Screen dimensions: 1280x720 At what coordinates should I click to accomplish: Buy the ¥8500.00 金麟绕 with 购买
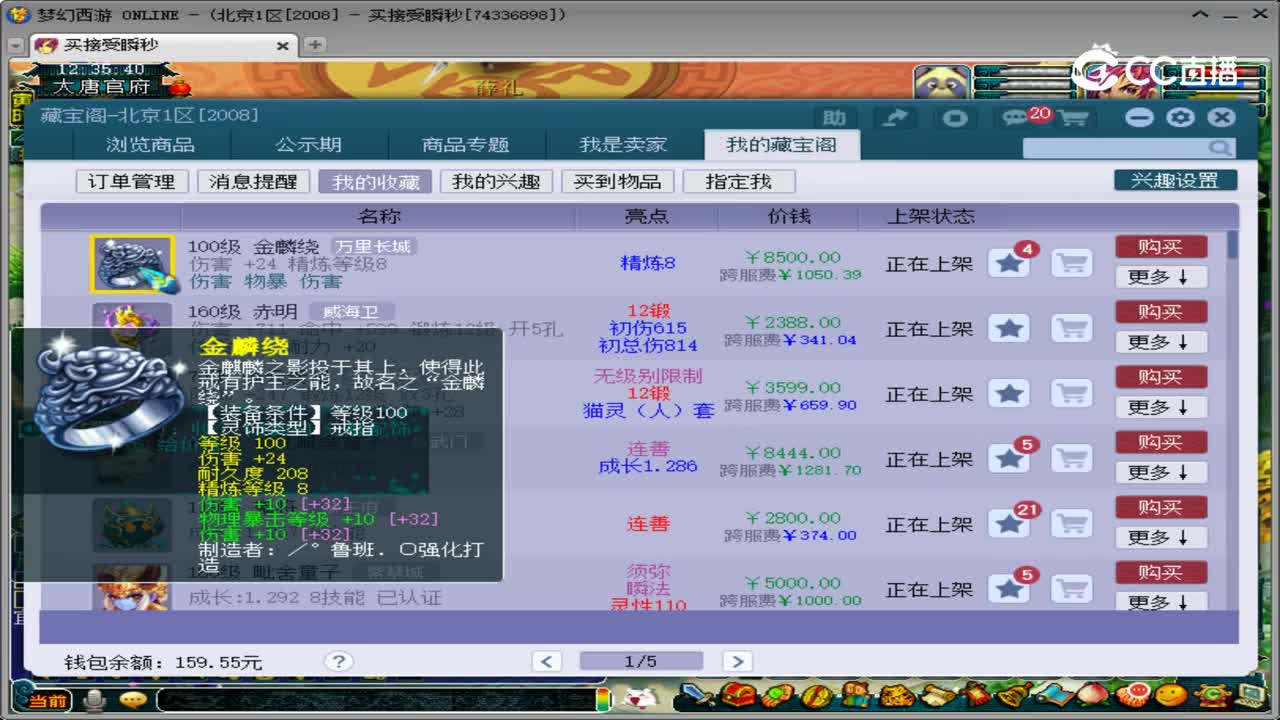click(1161, 247)
